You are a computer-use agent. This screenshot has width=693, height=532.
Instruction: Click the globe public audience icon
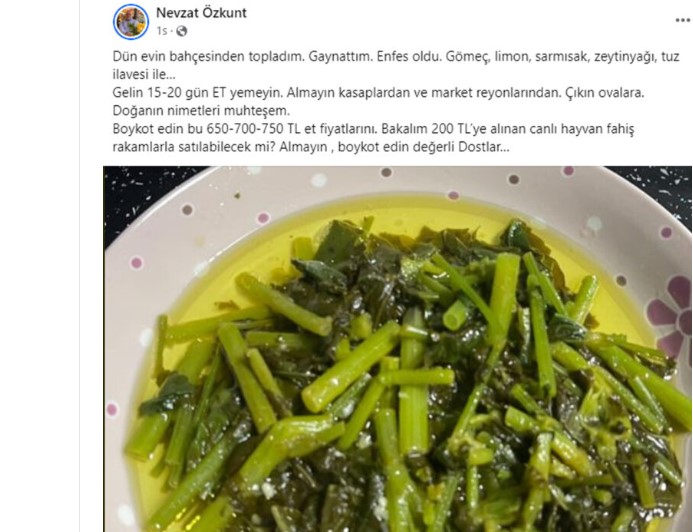coord(182,31)
